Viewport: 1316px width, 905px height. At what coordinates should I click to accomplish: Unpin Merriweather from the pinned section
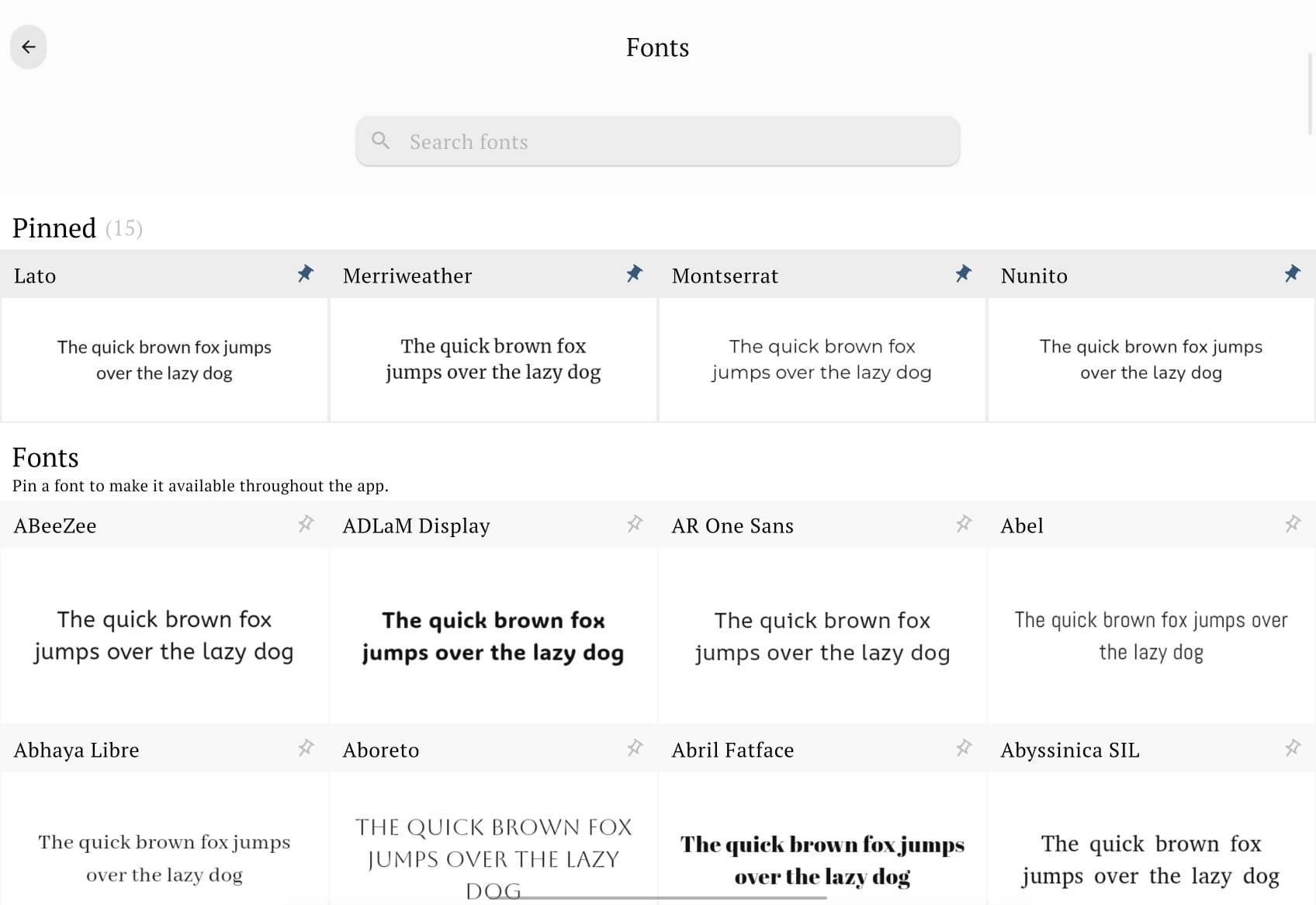[x=635, y=274]
